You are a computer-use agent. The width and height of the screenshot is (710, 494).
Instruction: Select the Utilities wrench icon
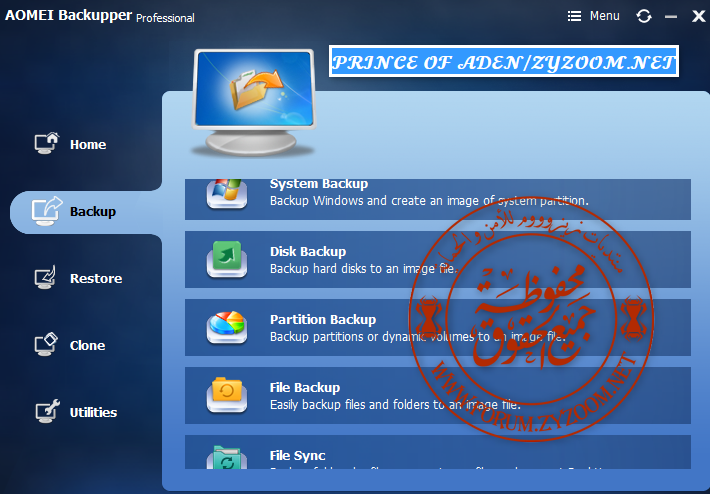47,411
